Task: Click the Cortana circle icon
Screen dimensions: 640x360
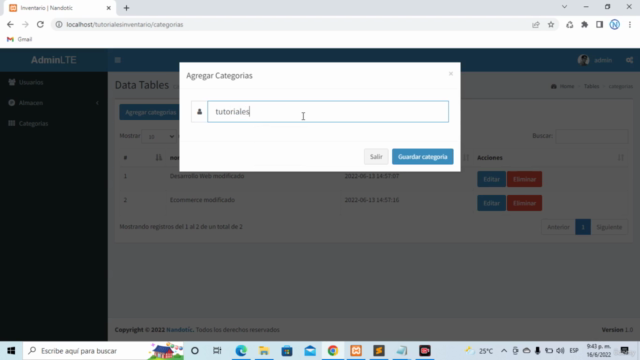Action: (195, 351)
